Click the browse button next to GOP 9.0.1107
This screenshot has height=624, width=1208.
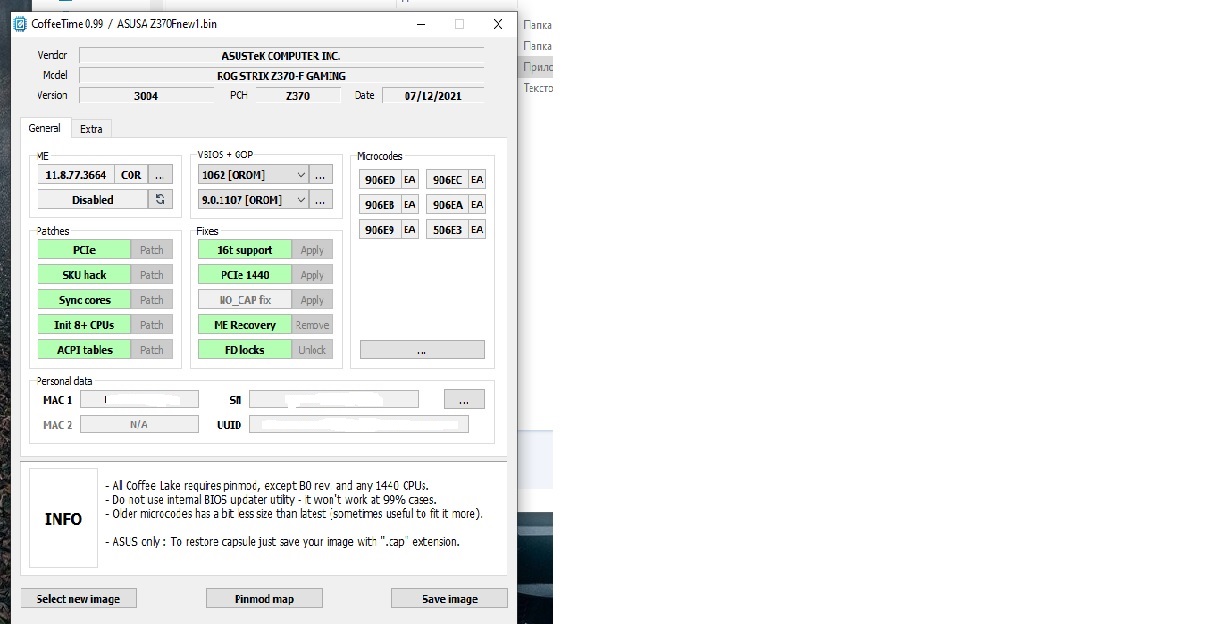click(x=321, y=199)
